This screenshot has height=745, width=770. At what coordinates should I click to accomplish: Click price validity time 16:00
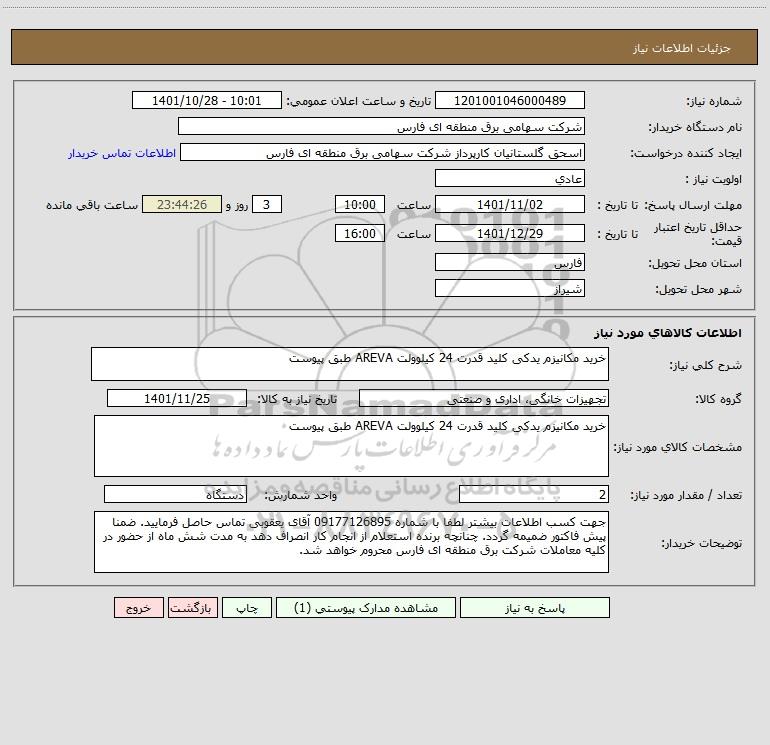[x=359, y=233]
